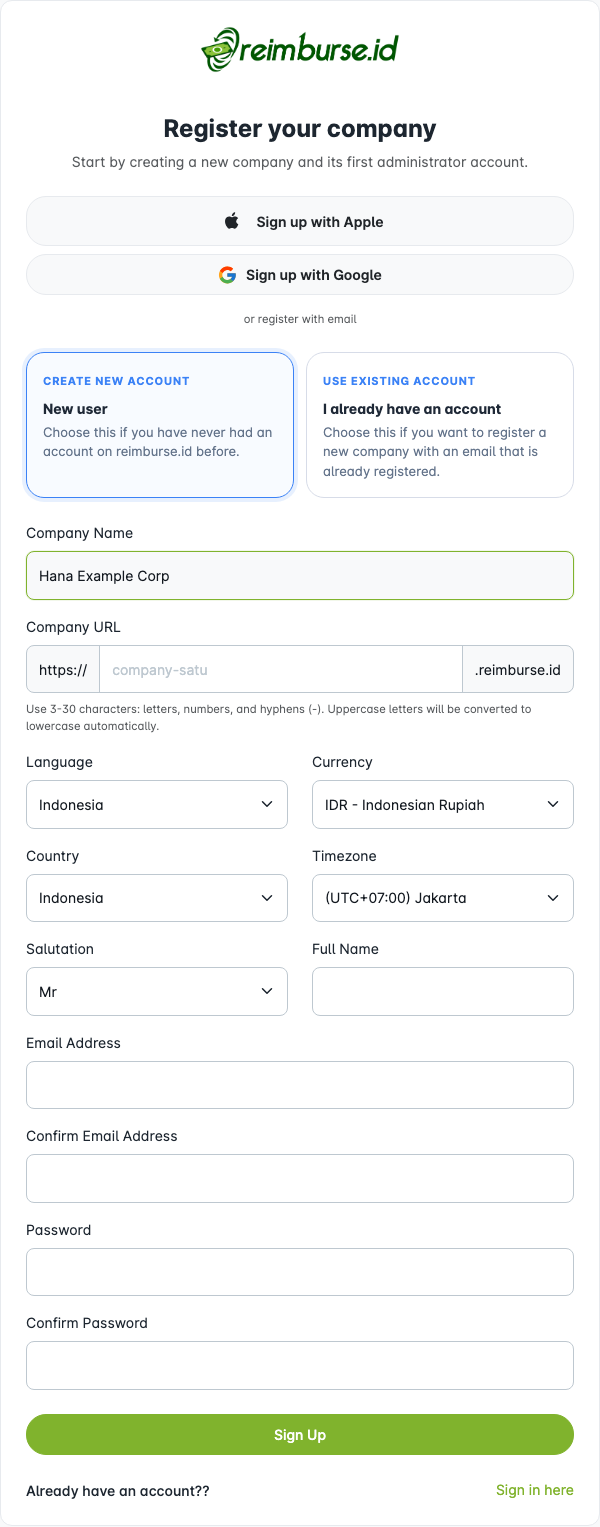Click the chevron on the Salutation selector
Screen dimensions: 600x1527
[x=267, y=991]
